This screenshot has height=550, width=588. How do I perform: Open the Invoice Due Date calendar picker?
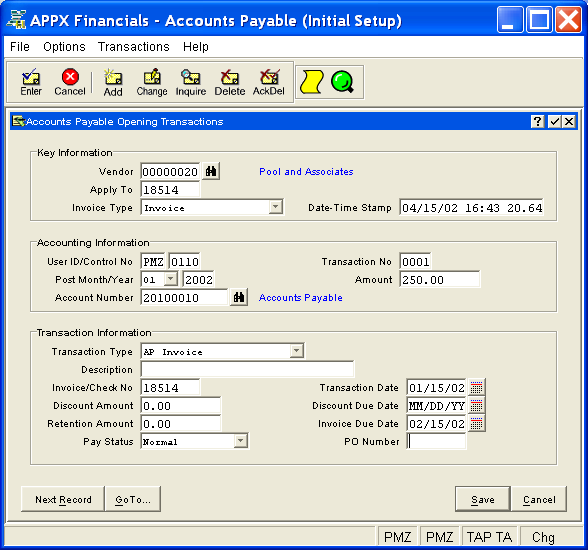tap(476, 423)
